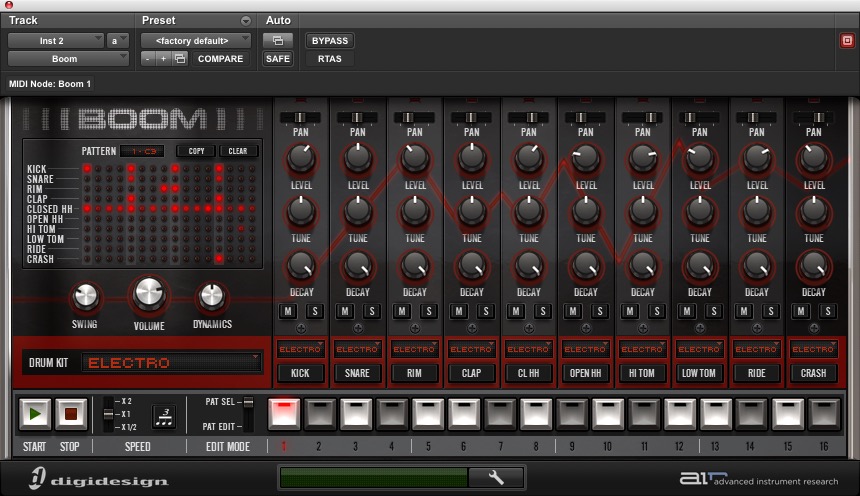Click the DYNAMICS knob
This screenshot has width=860, height=496.
tap(212, 297)
